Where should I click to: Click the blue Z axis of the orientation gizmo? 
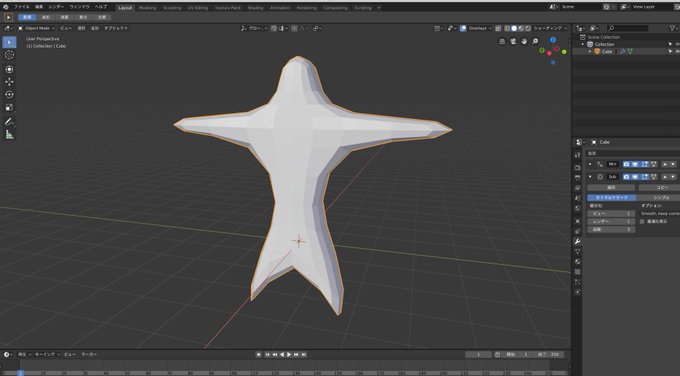[553, 40]
